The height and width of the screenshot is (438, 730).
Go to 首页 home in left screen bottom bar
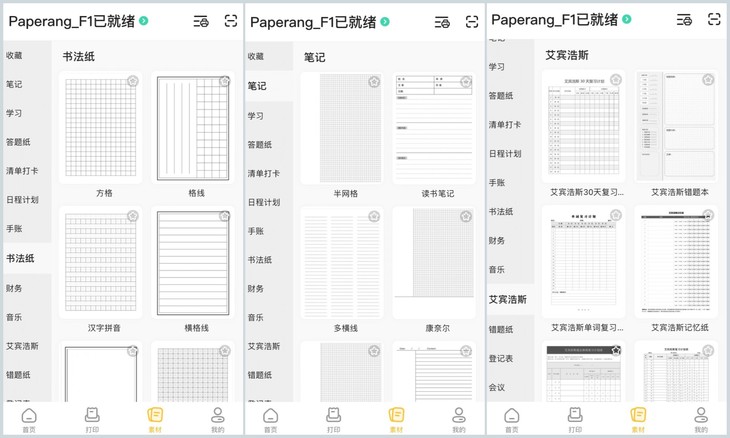29,420
